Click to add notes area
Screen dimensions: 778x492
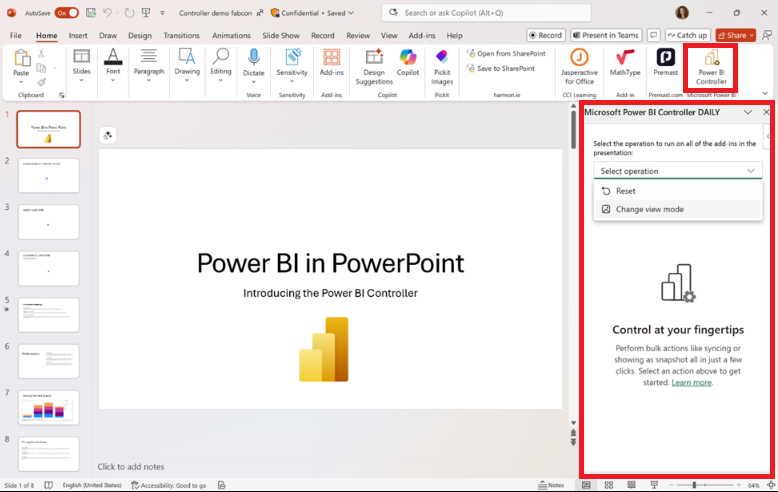(x=131, y=467)
